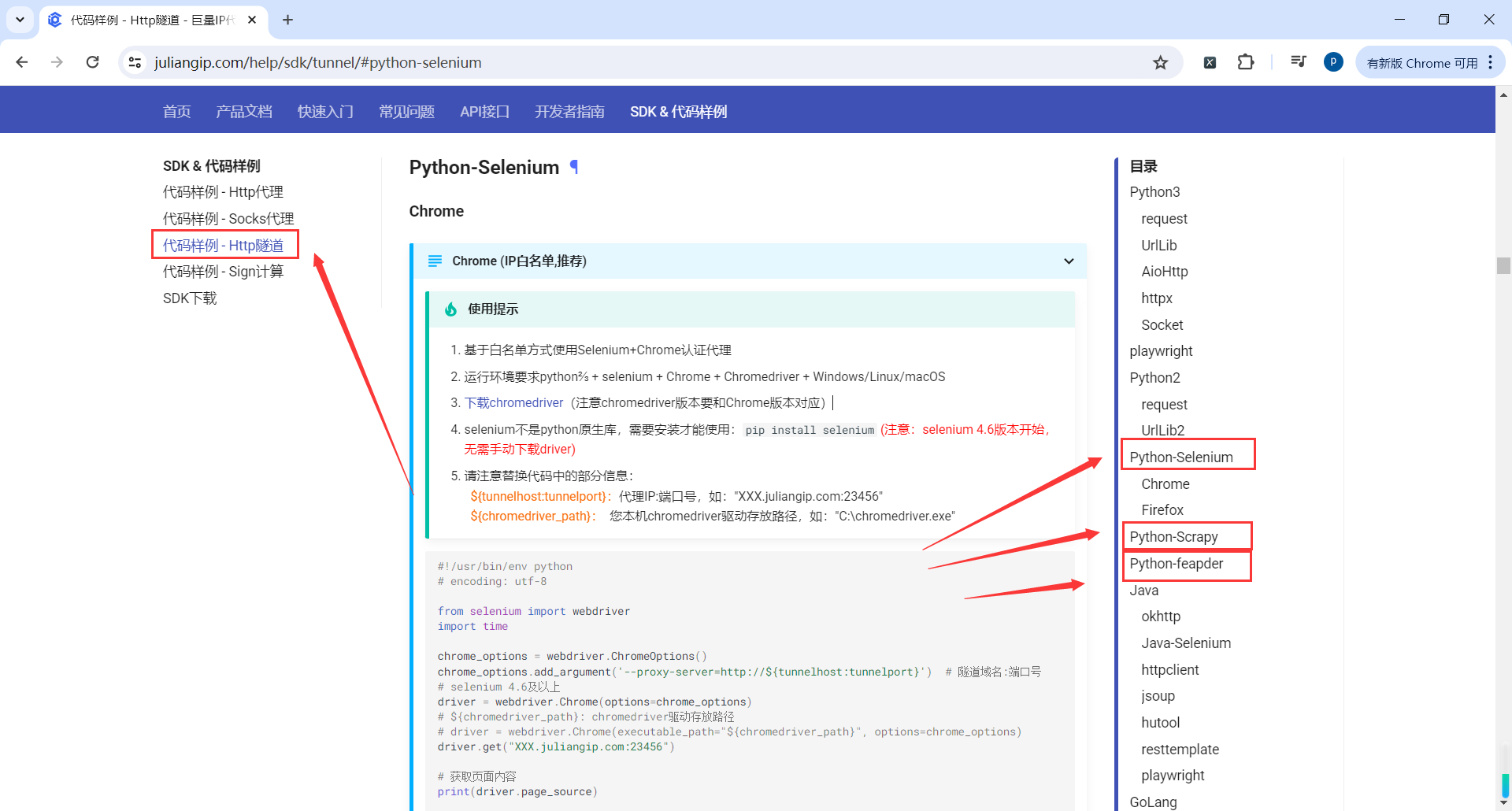
Task: Open 代码样例 - Sign计算 in left sidebar
Action: click(223, 272)
